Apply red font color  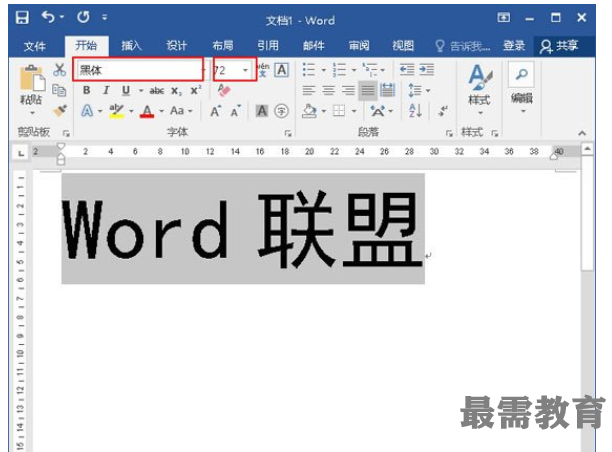click(x=147, y=111)
